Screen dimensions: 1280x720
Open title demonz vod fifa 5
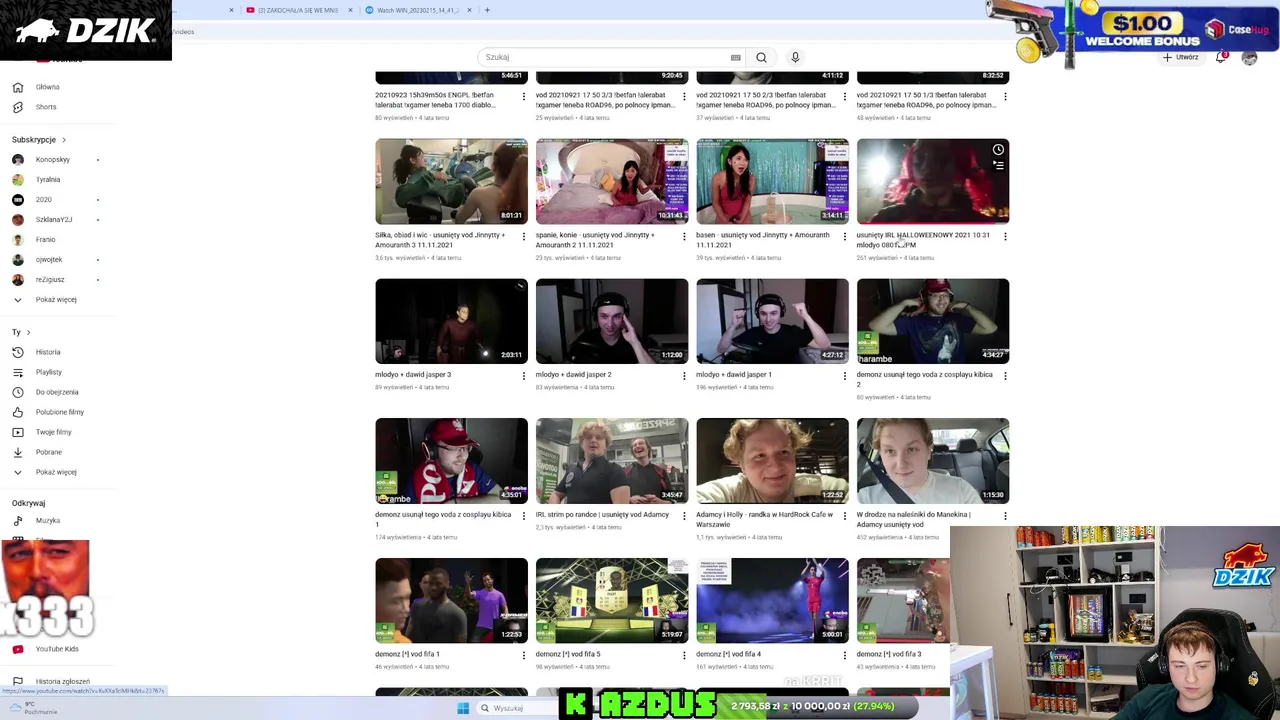pos(567,654)
